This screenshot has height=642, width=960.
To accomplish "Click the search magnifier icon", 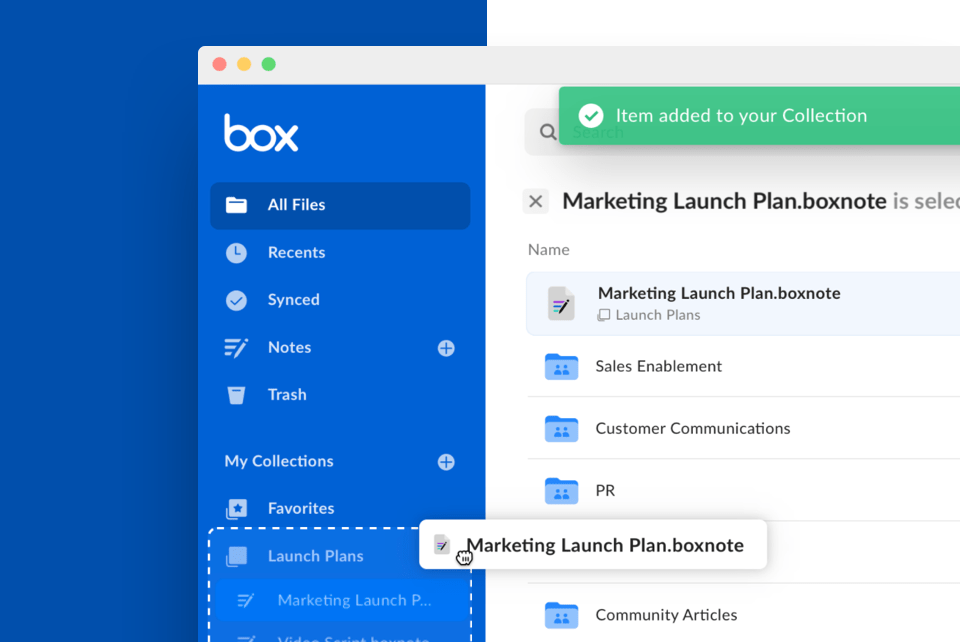I will pos(547,131).
